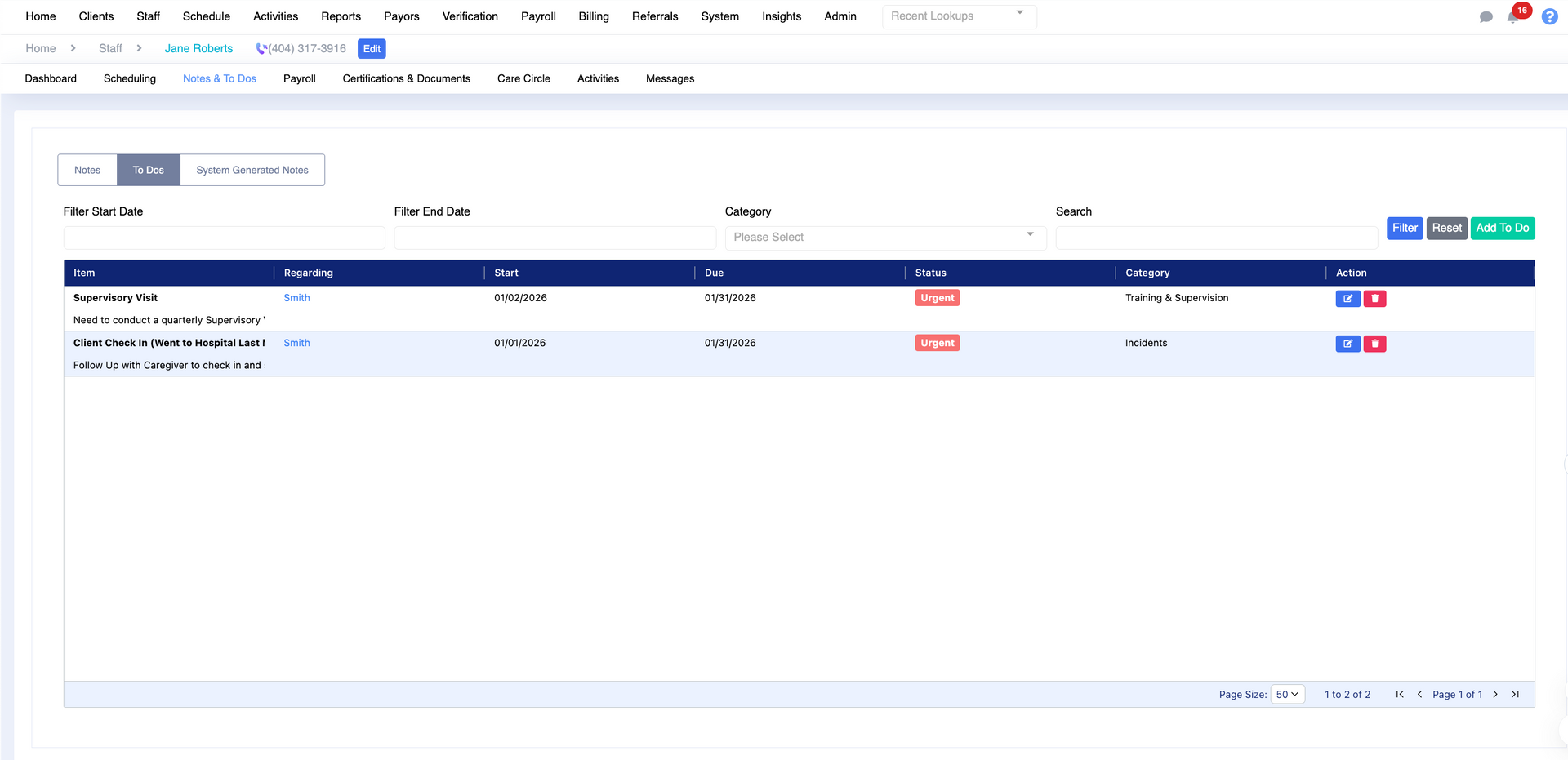Open the Care Circle tab
Screen dimensions: 1568x760
tap(523, 78)
